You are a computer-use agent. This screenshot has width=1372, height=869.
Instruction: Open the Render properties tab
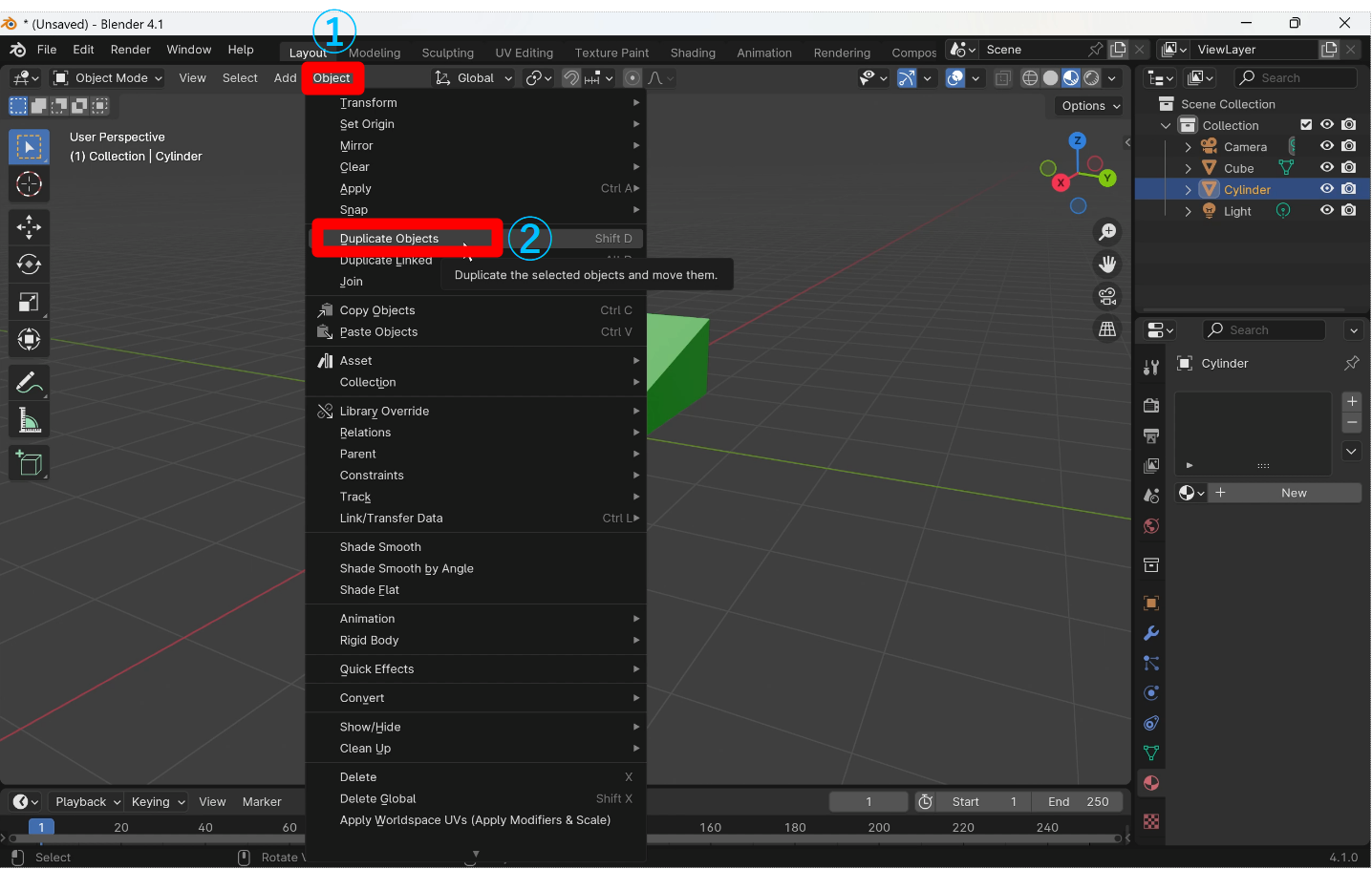[x=1151, y=405]
